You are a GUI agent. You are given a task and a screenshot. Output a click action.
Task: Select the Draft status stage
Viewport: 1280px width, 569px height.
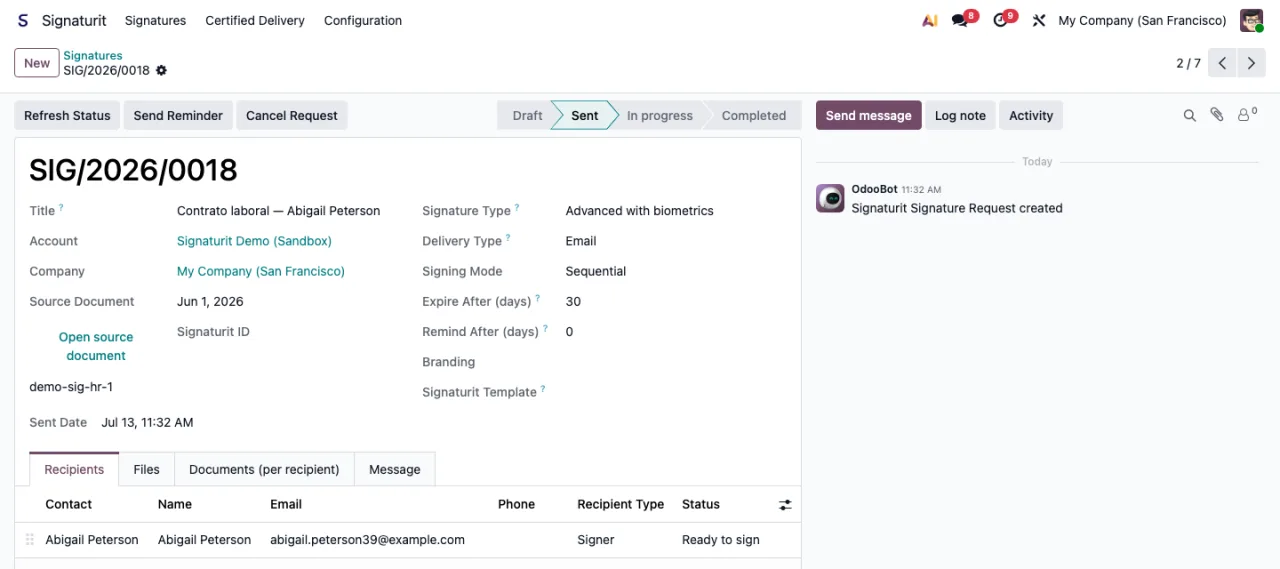coord(527,116)
